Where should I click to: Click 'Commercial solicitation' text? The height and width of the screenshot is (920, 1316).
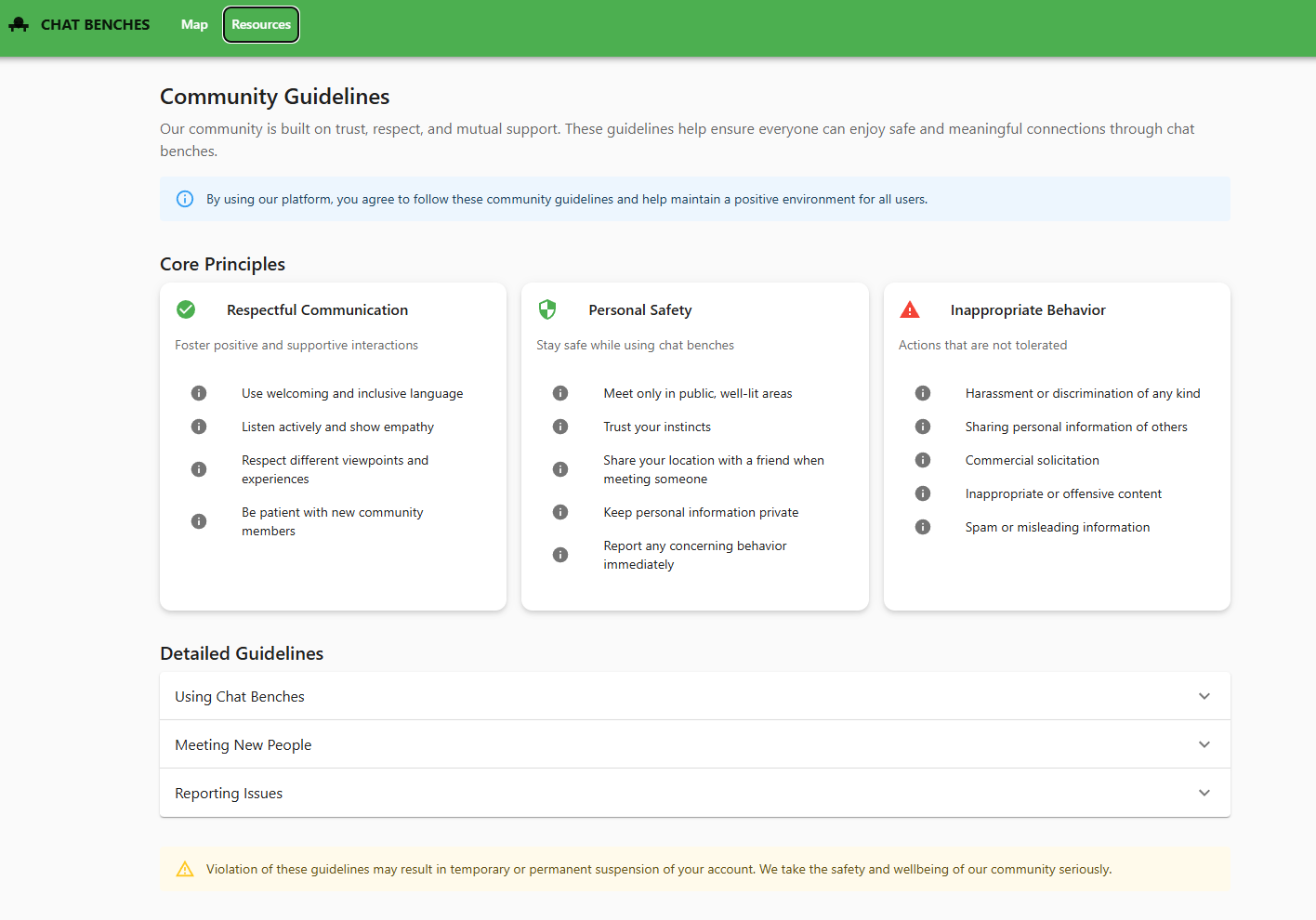(1032, 460)
